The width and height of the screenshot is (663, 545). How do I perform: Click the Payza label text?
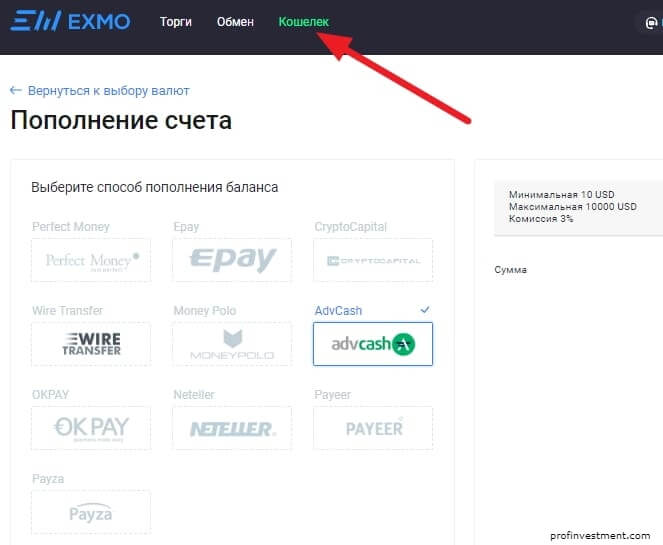48,479
